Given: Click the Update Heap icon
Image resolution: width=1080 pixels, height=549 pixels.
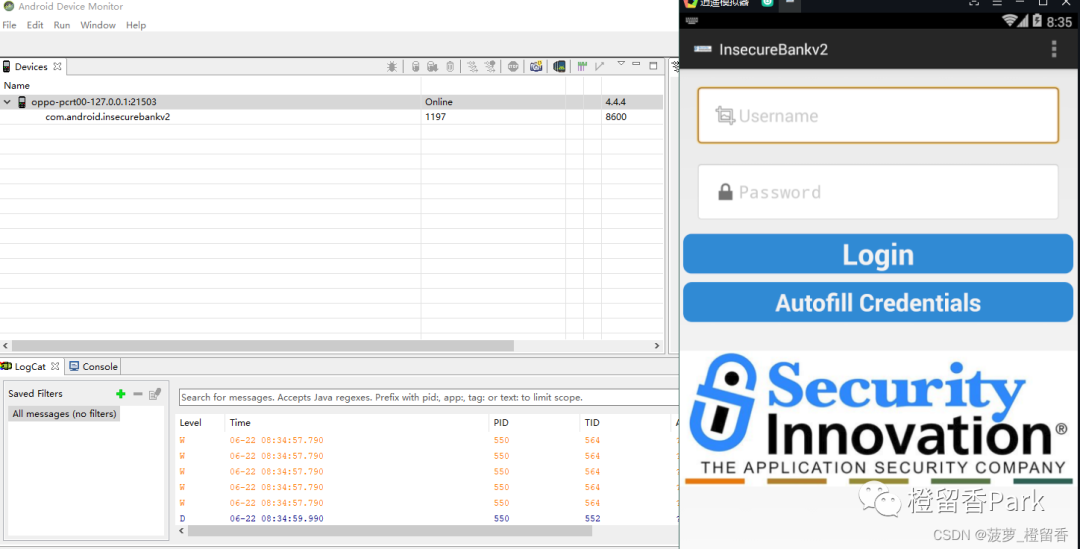Looking at the screenshot, I should pyautogui.click(x=415, y=67).
